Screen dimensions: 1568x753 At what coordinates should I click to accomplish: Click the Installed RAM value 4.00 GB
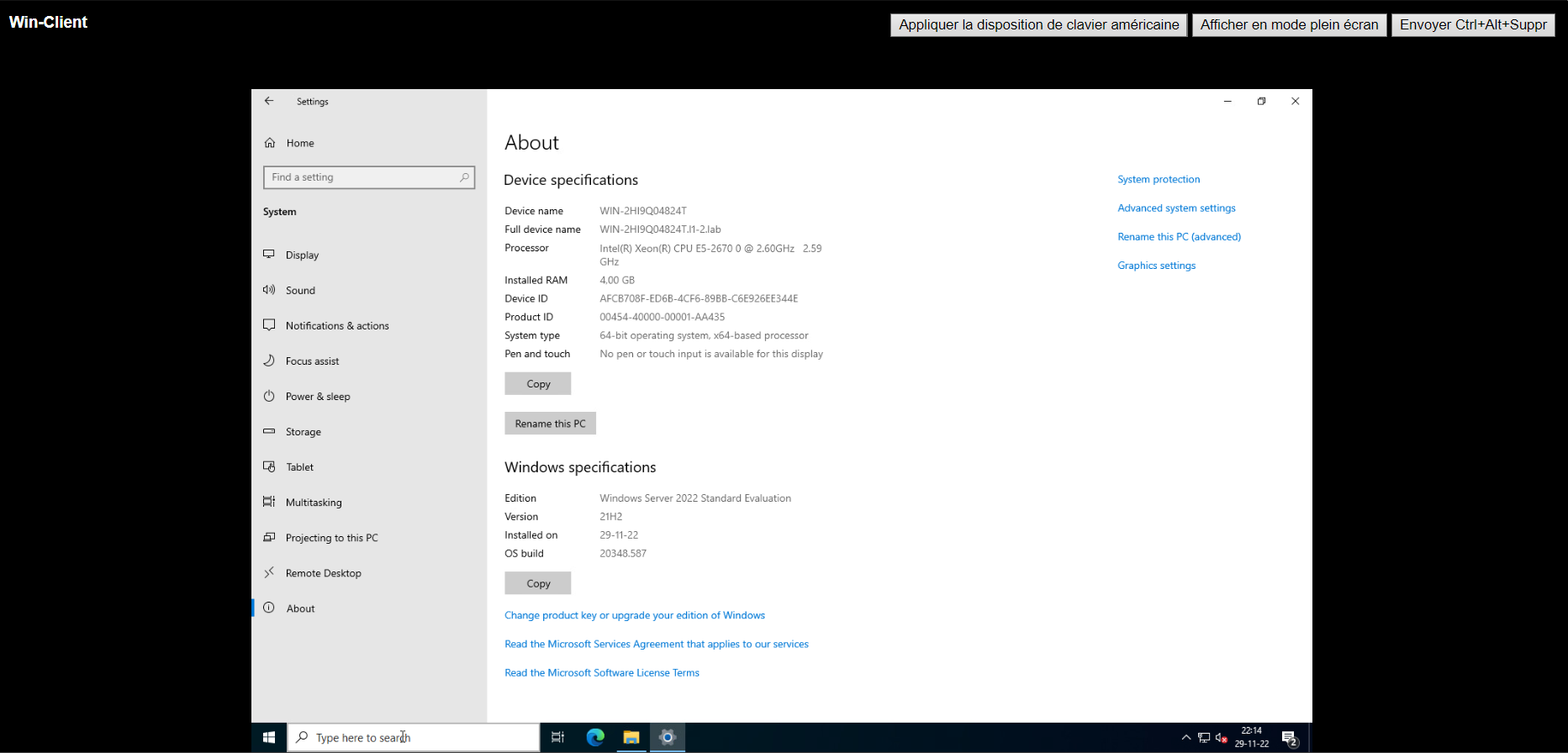617,280
